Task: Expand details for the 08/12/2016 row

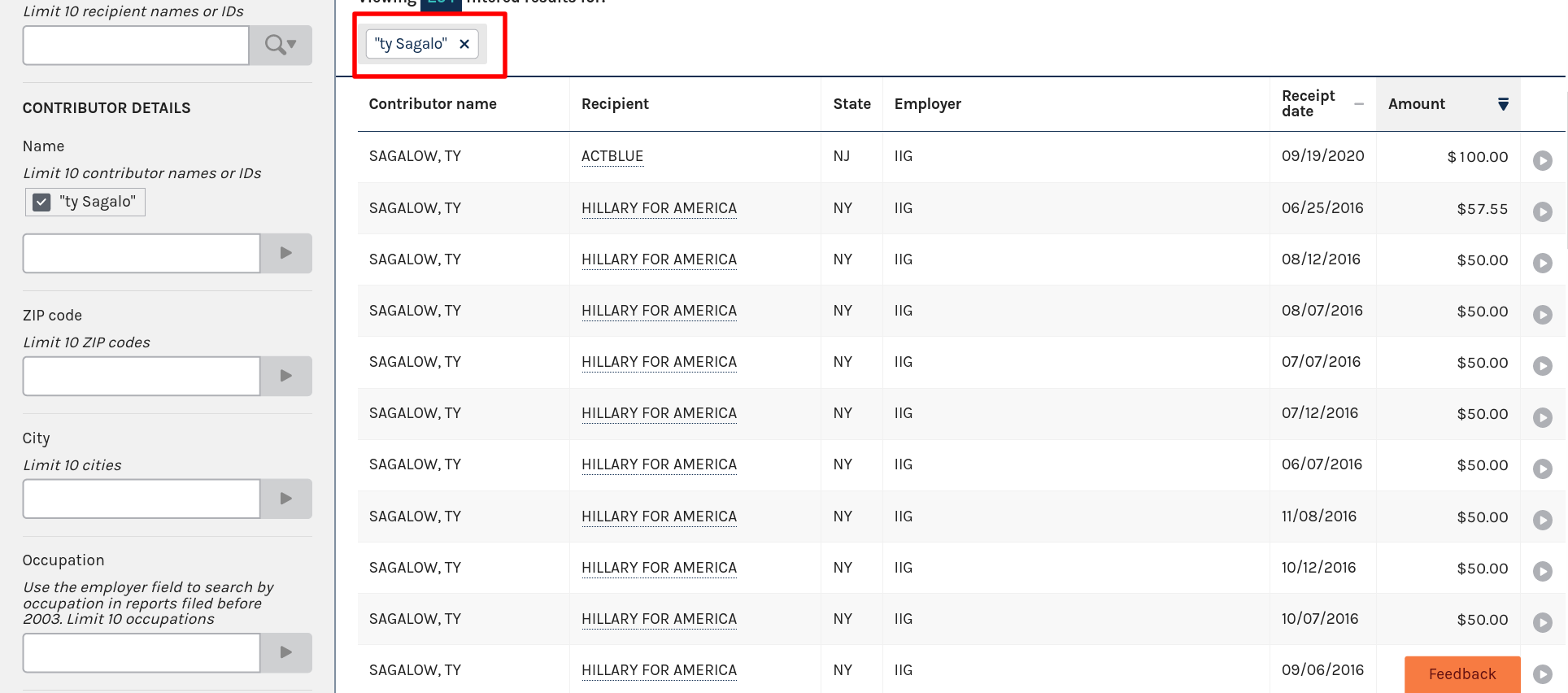Action: coord(1542,263)
